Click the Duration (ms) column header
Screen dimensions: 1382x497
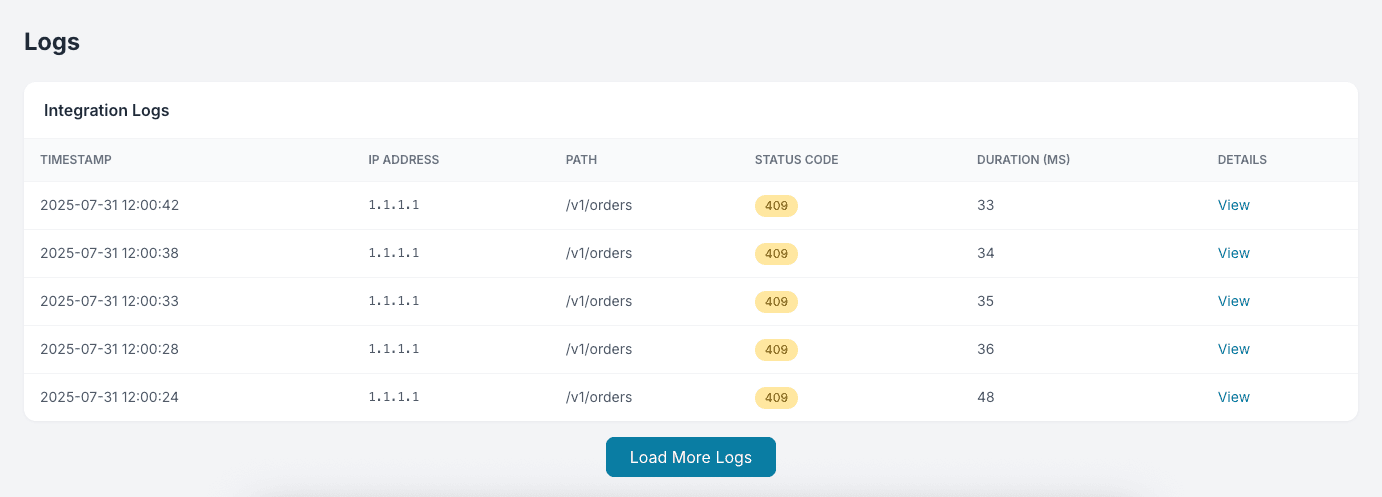coord(1024,160)
